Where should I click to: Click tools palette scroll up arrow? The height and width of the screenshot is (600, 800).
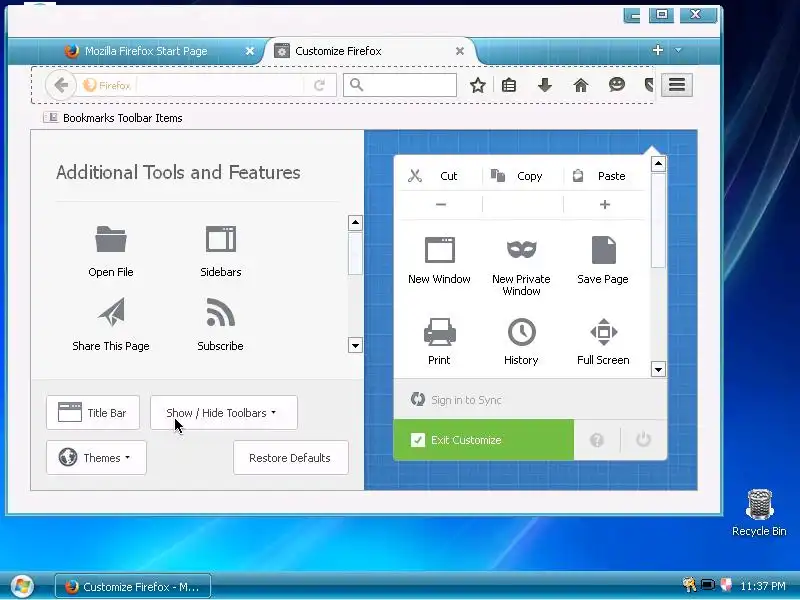point(355,222)
